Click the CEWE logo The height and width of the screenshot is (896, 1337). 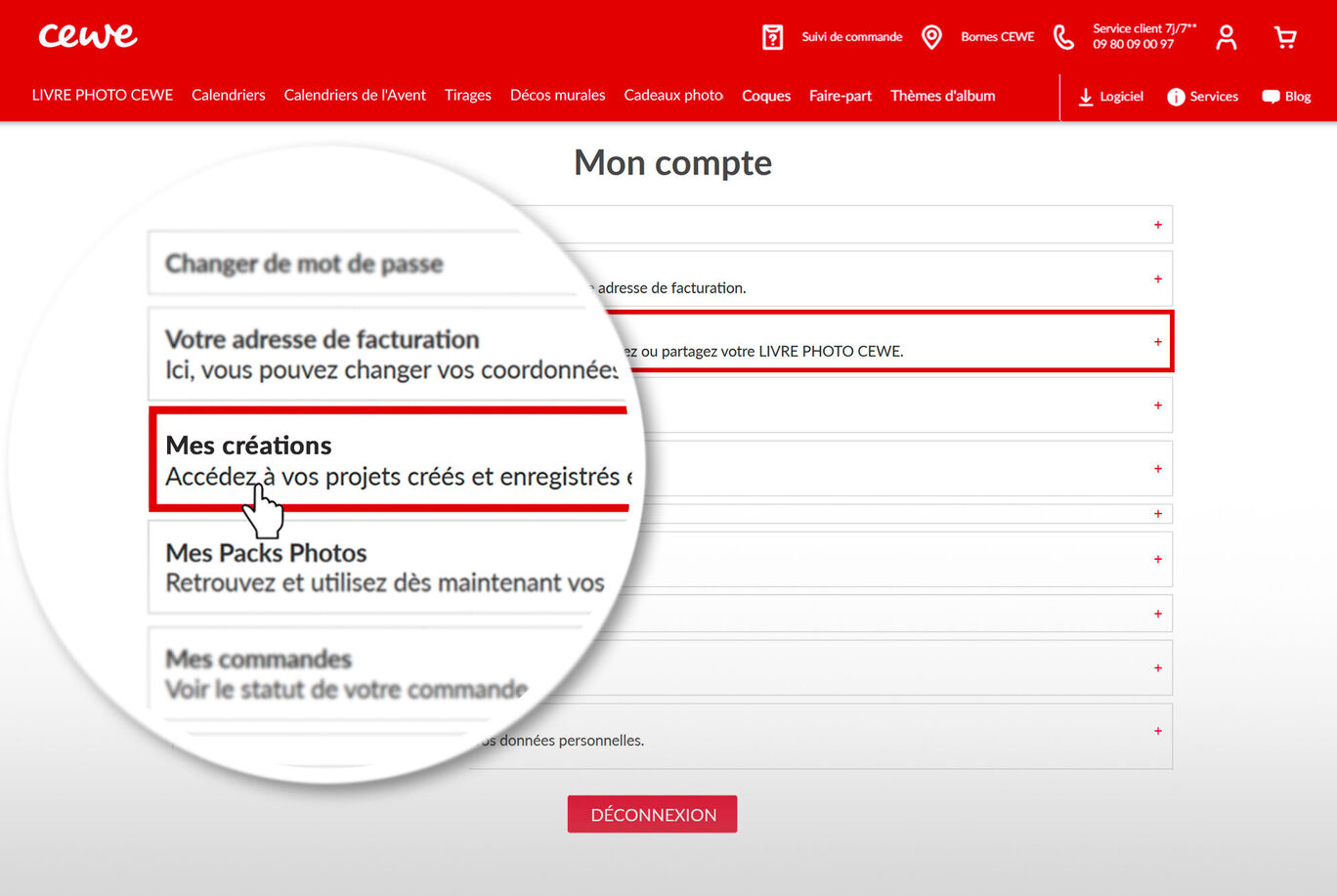point(88,36)
